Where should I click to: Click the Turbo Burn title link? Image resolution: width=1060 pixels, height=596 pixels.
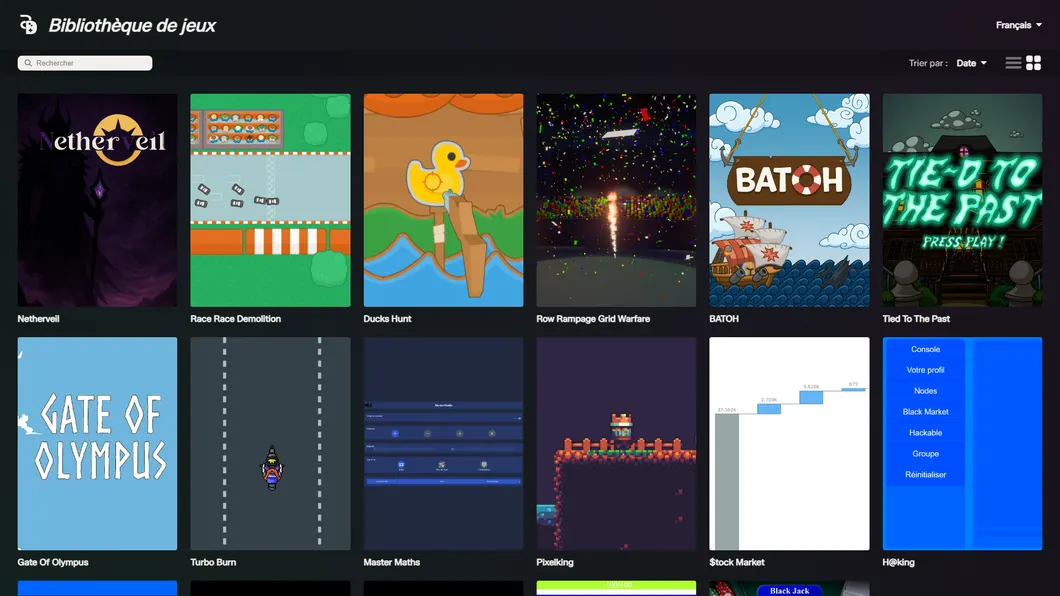(x=213, y=562)
